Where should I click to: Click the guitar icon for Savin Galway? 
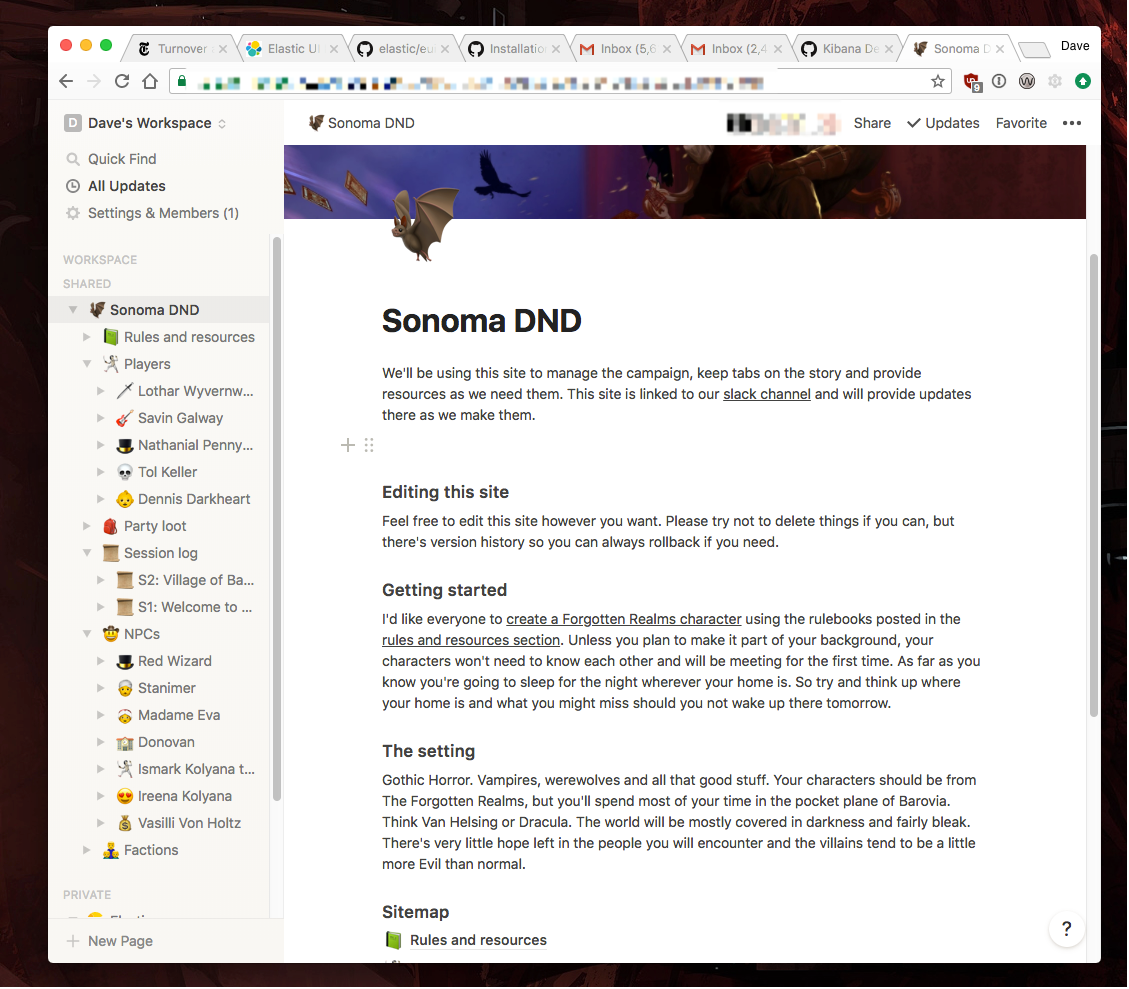[125, 418]
